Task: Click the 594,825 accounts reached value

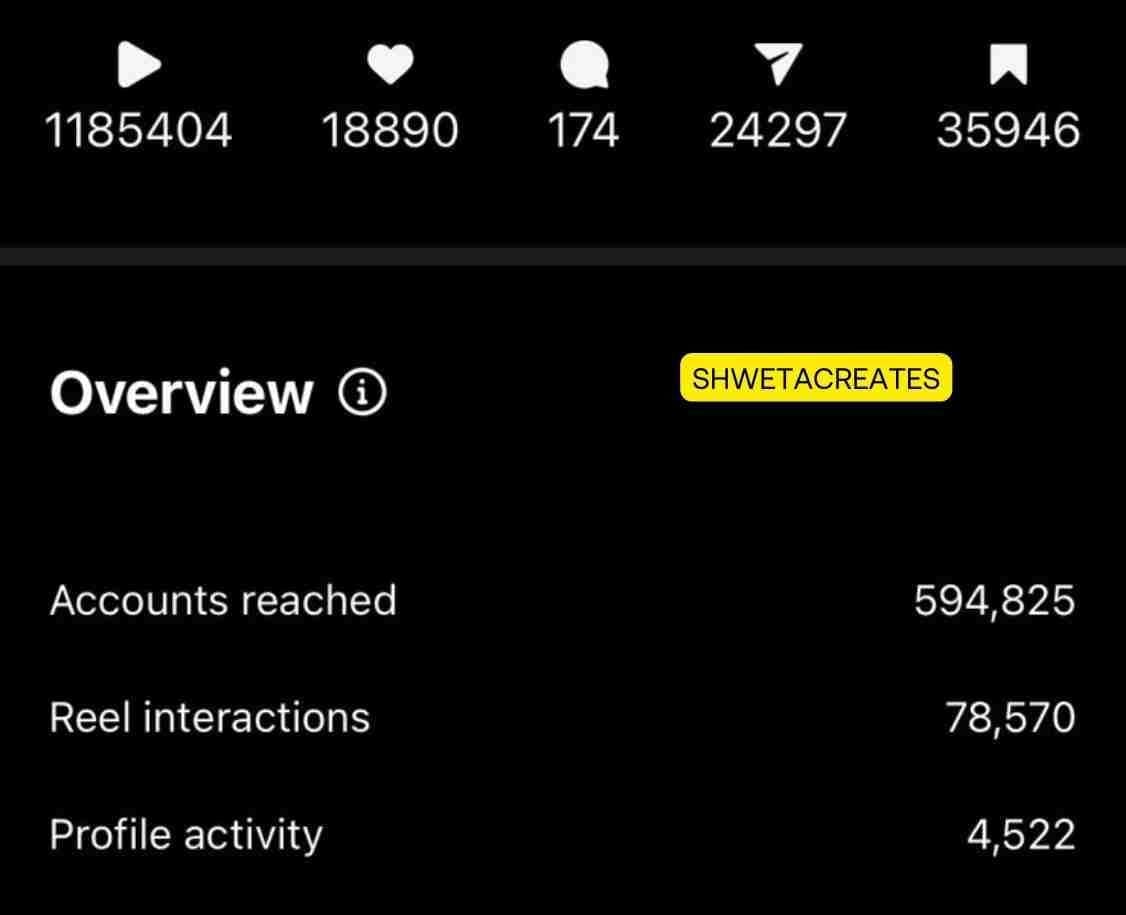Action: point(995,600)
